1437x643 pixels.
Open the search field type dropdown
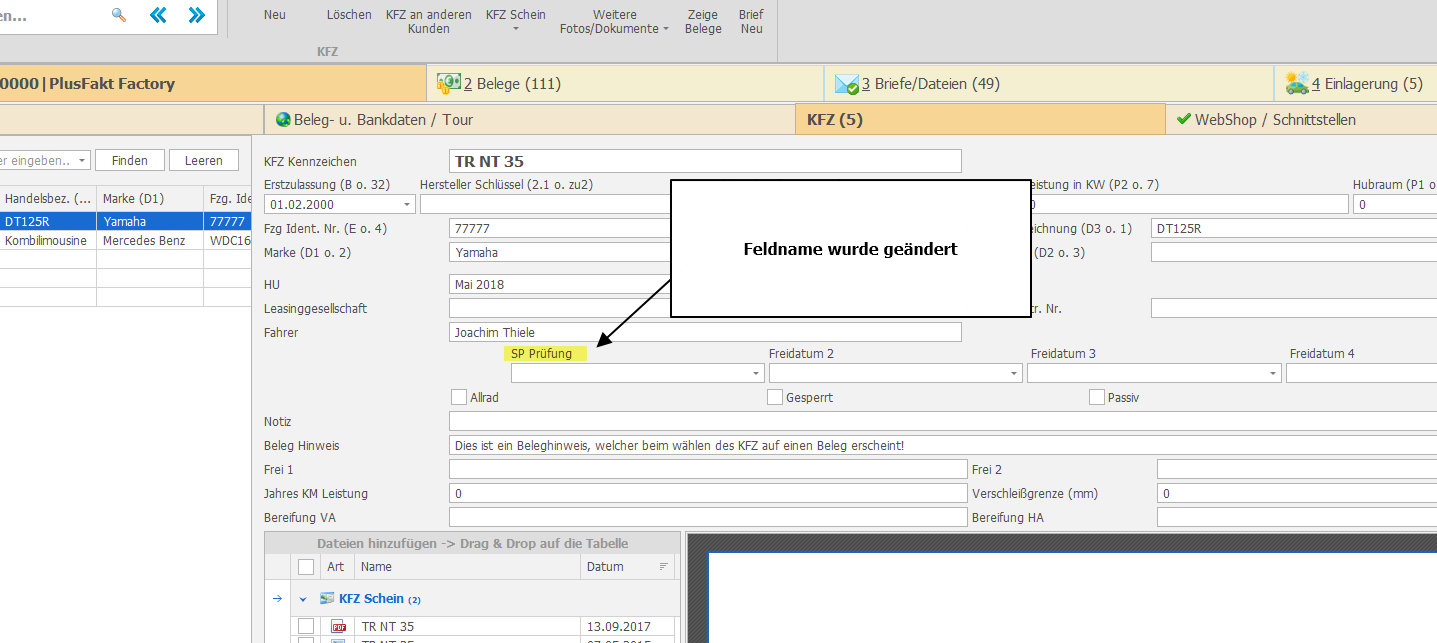pos(81,160)
